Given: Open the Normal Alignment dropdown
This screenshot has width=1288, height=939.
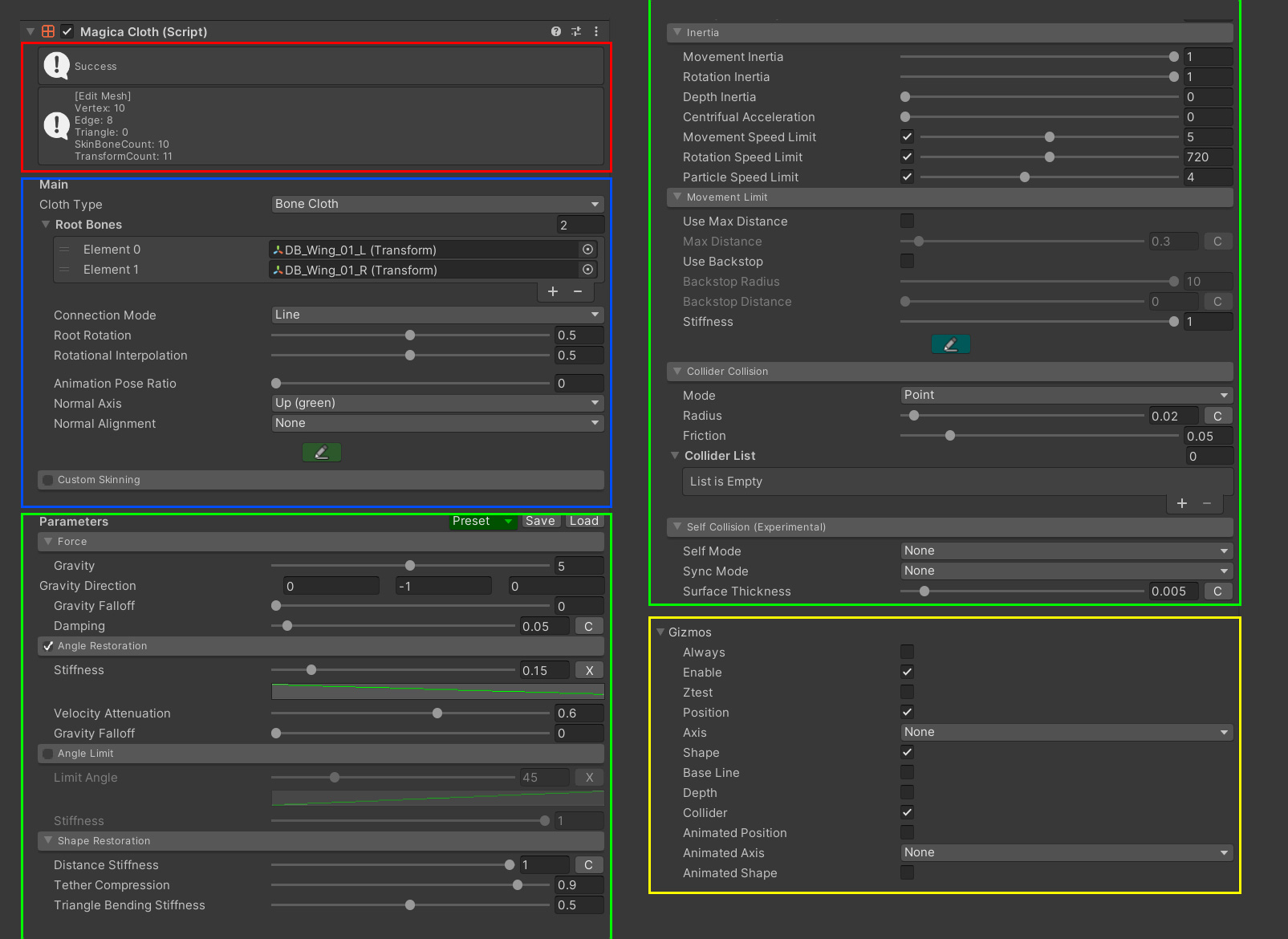Looking at the screenshot, I should (437, 423).
